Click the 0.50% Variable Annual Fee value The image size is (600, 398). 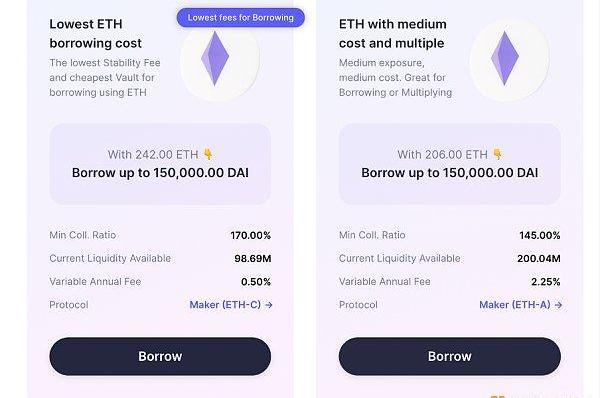click(256, 282)
